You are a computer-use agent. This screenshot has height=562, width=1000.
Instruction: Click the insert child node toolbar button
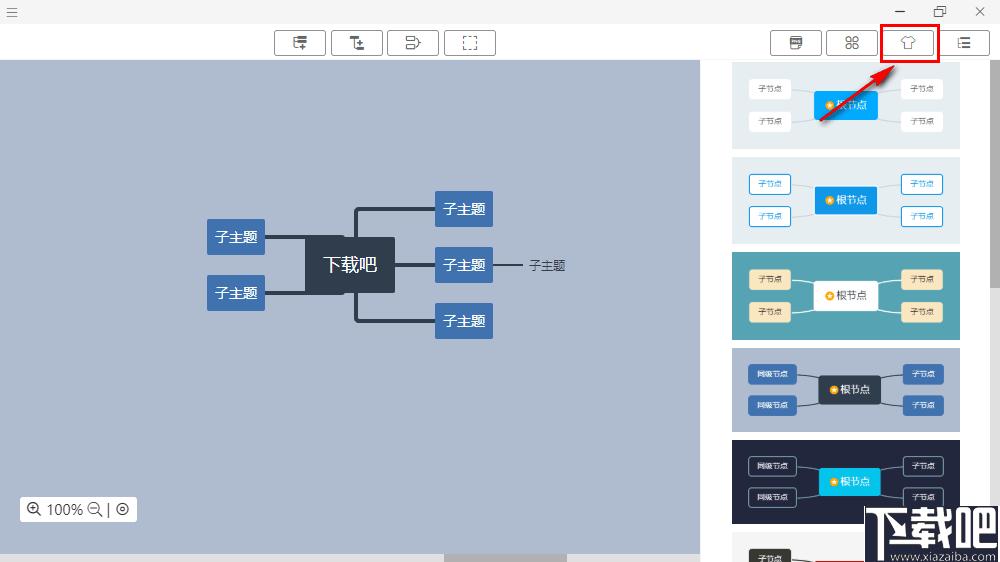(357, 43)
